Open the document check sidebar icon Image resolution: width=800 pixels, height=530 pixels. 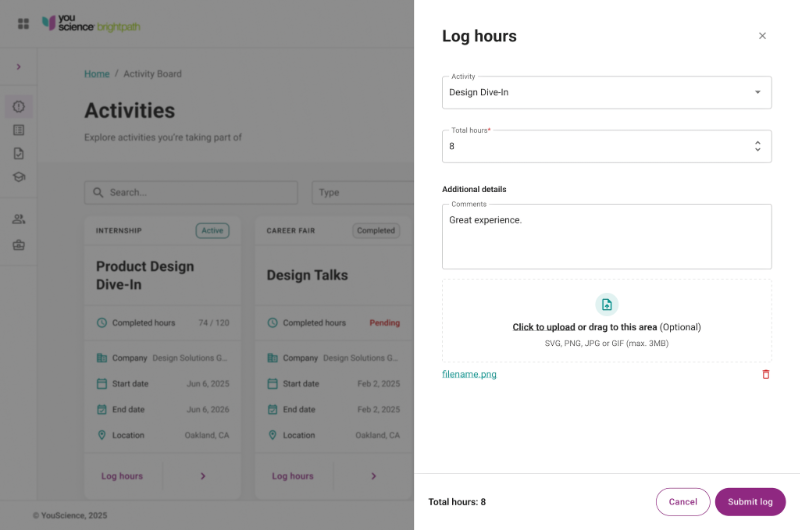[19, 154]
